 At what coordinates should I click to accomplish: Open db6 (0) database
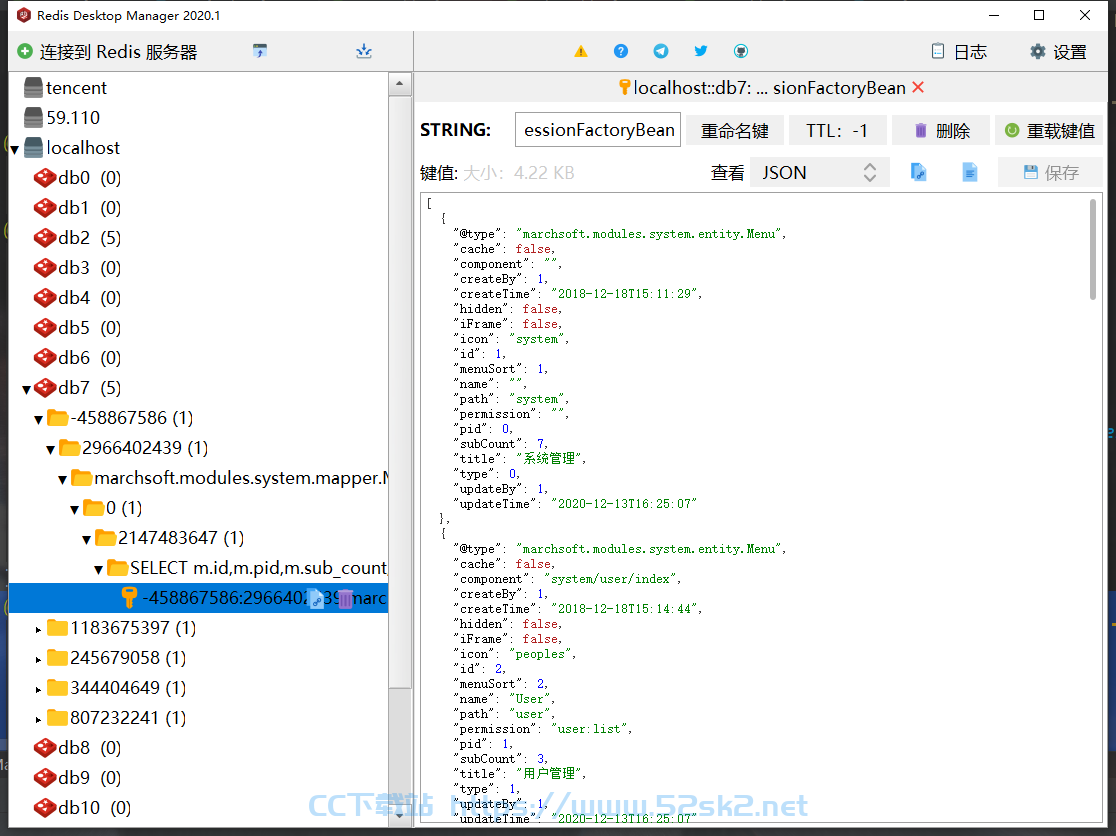(77, 358)
